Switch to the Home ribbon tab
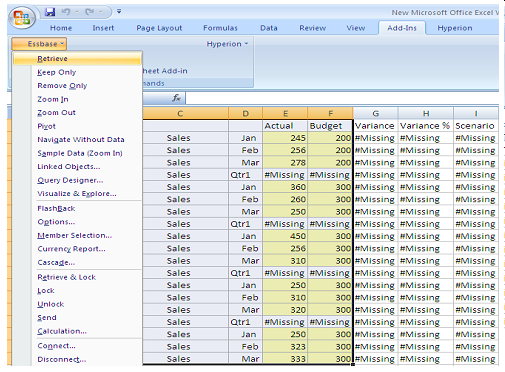This screenshot has width=505, height=372. point(61,28)
